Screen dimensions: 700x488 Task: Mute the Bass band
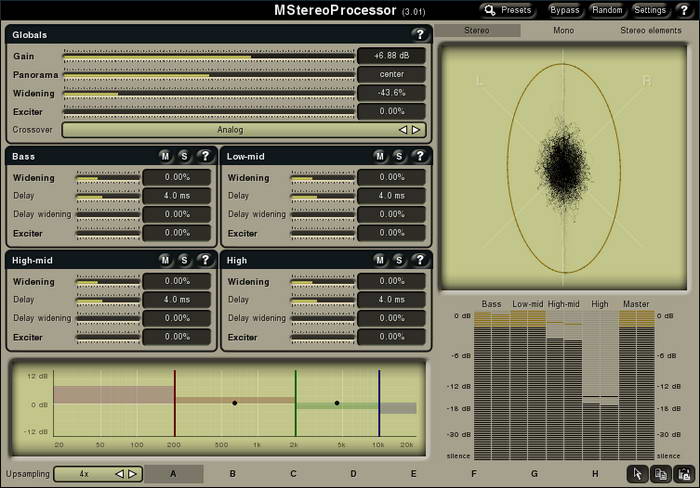(165, 156)
